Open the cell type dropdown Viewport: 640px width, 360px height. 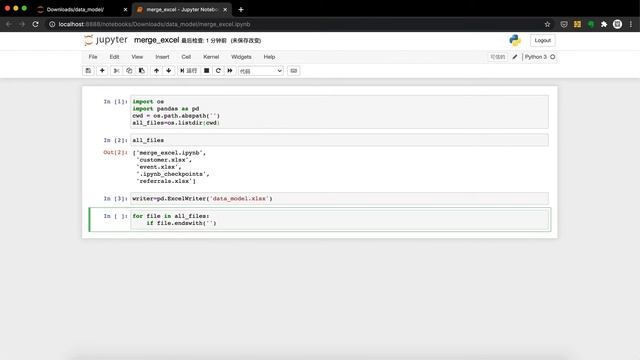(261, 71)
